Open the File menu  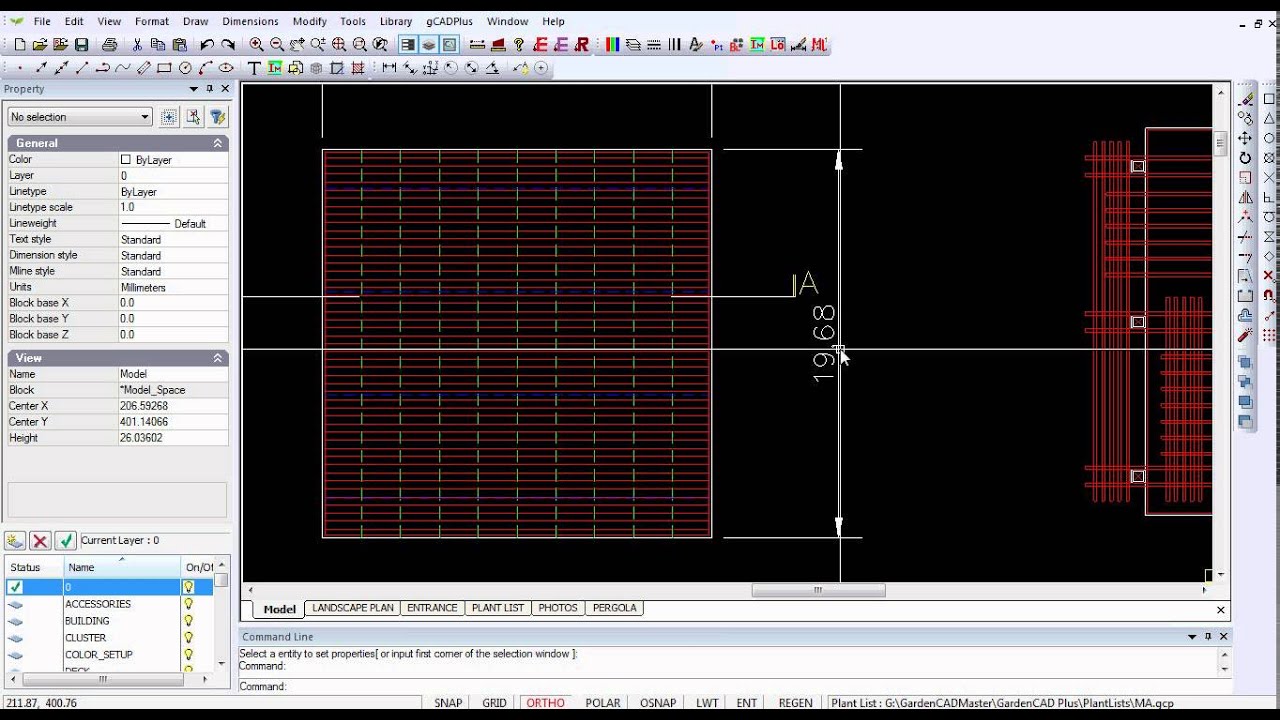42,21
